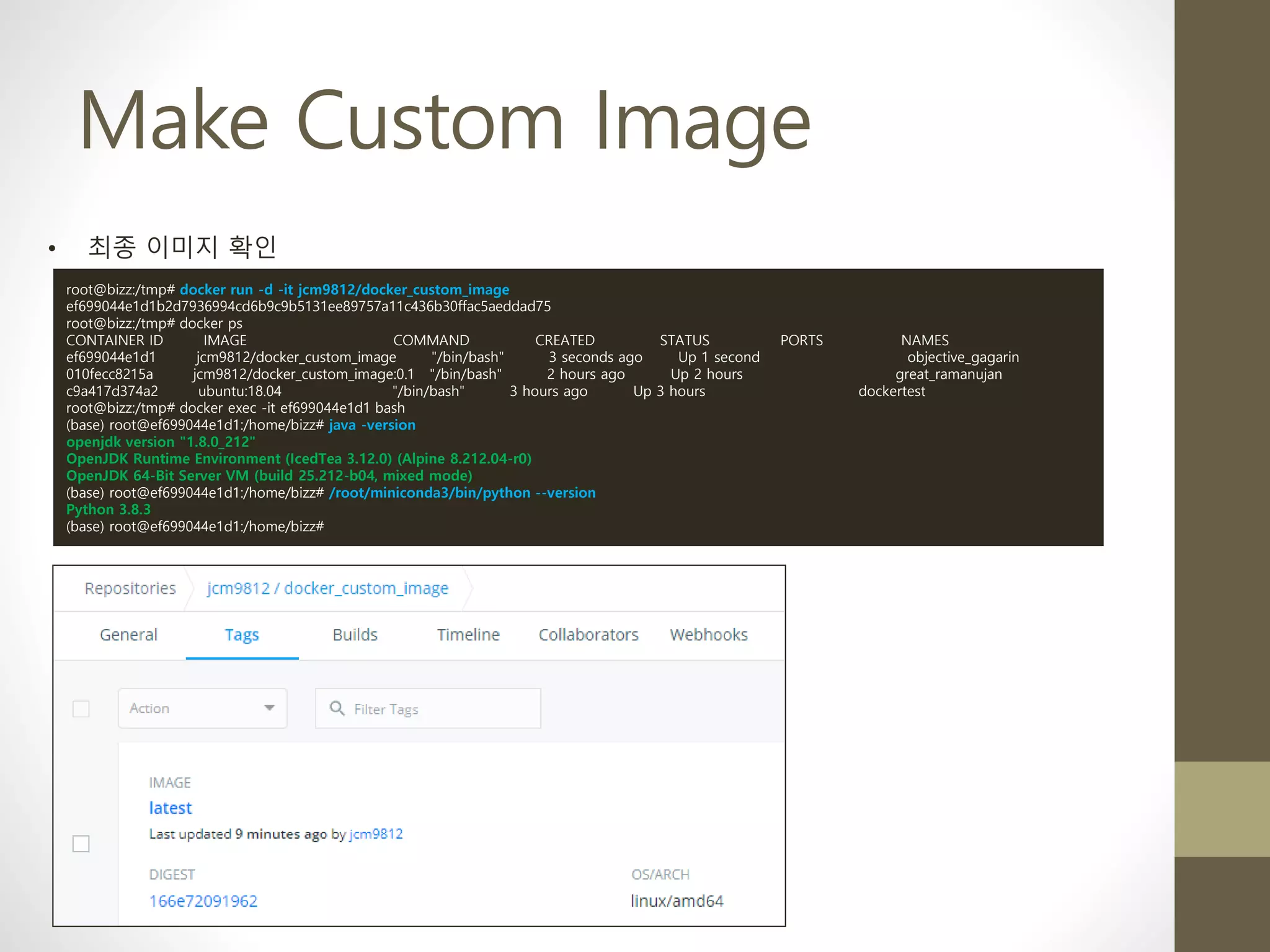Click the latest image tag link

click(171, 808)
